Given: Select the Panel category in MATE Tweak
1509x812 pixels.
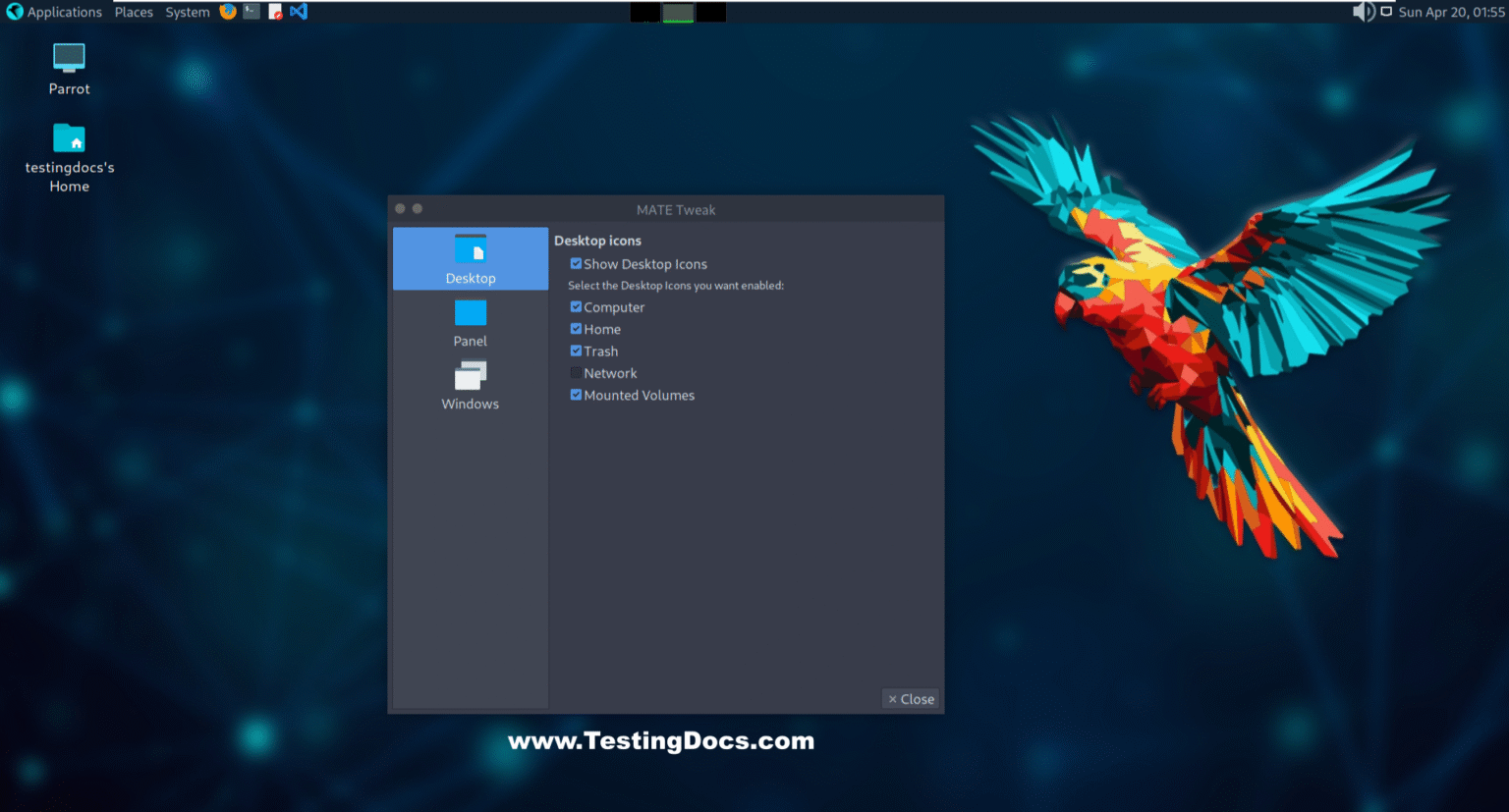Looking at the screenshot, I should coord(470,324).
